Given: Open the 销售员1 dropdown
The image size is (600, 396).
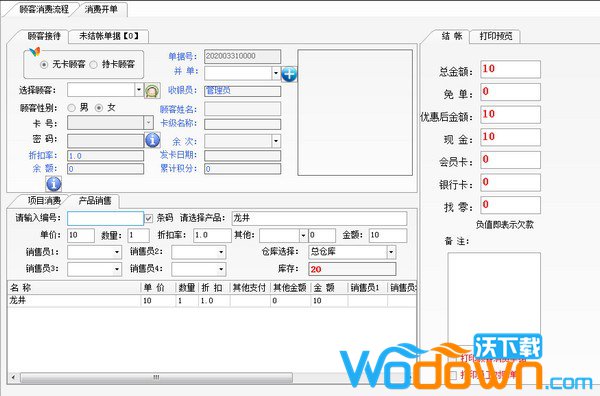Looking at the screenshot, I should point(117,252).
